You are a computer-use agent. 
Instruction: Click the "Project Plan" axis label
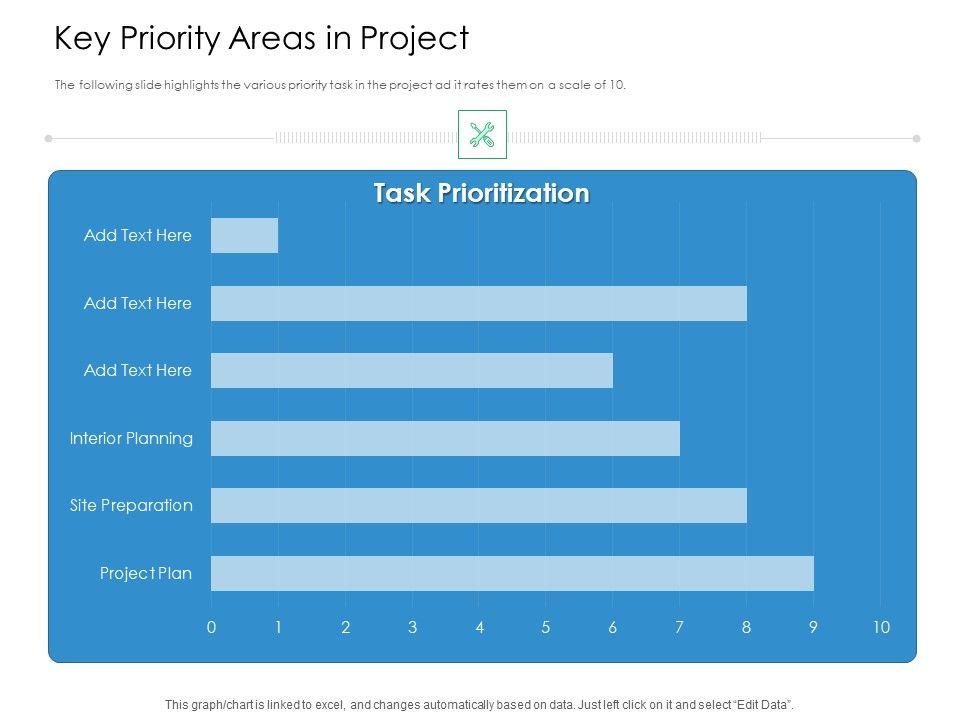point(146,573)
